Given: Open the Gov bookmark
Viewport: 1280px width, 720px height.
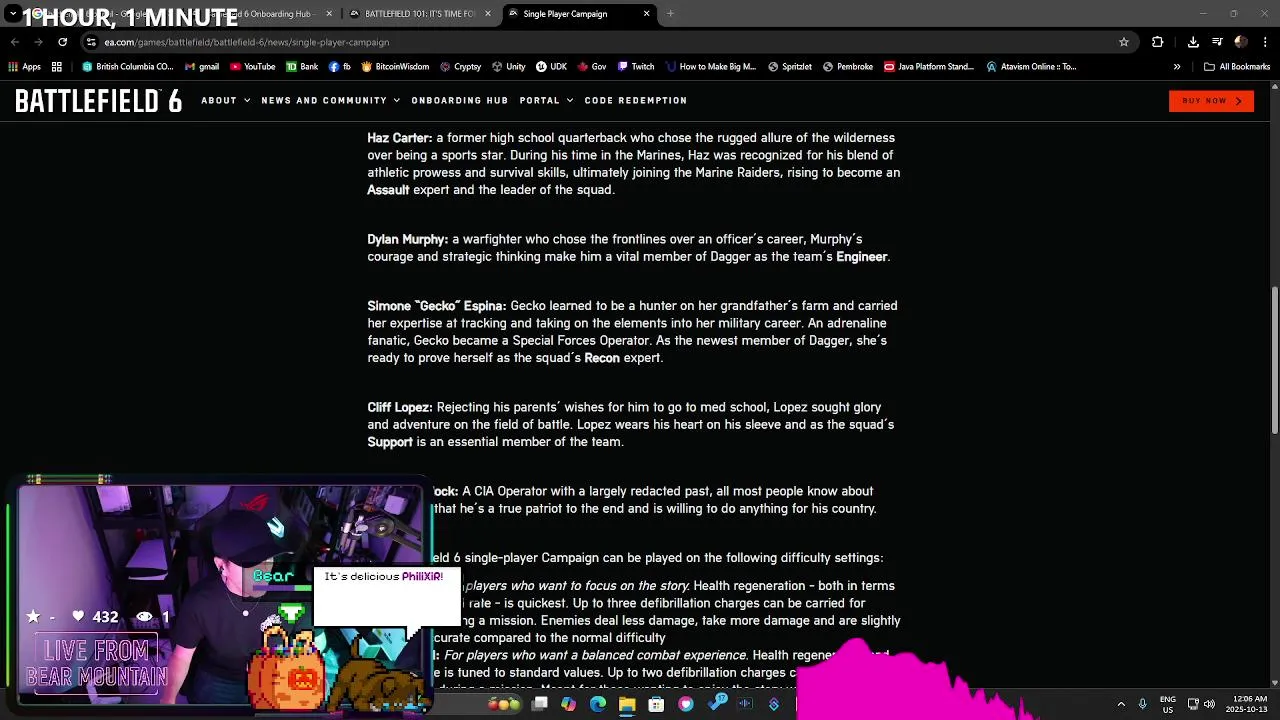Looking at the screenshot, I should pos(592,67).
